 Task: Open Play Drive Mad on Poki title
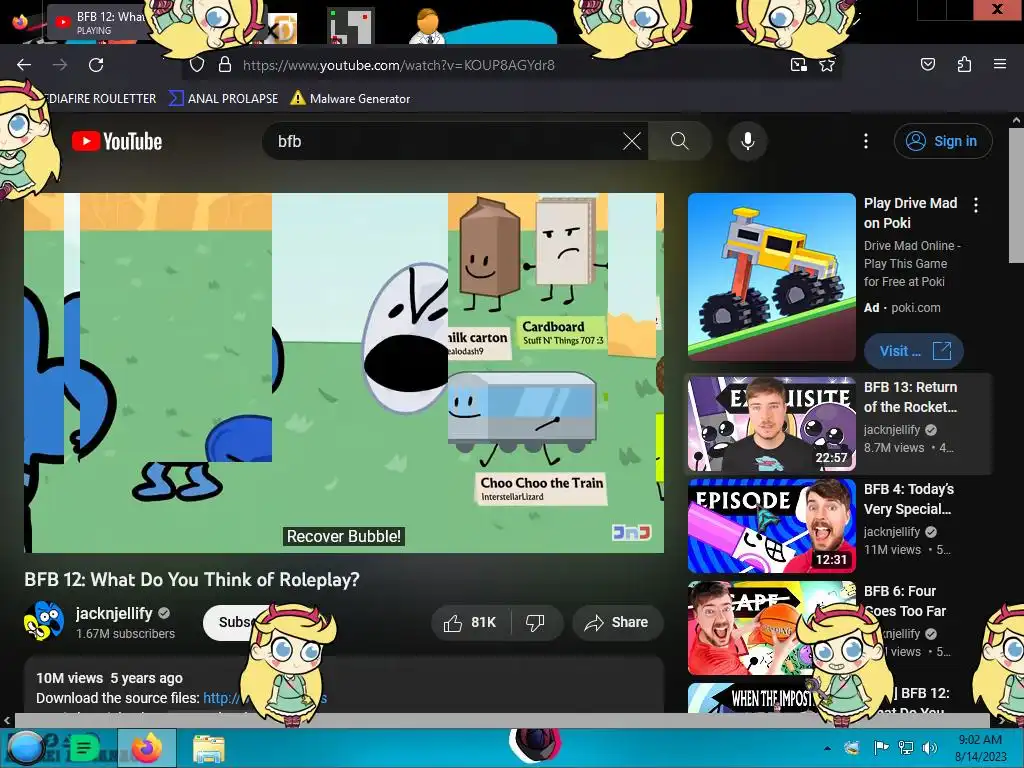click(x=910, y=213)
